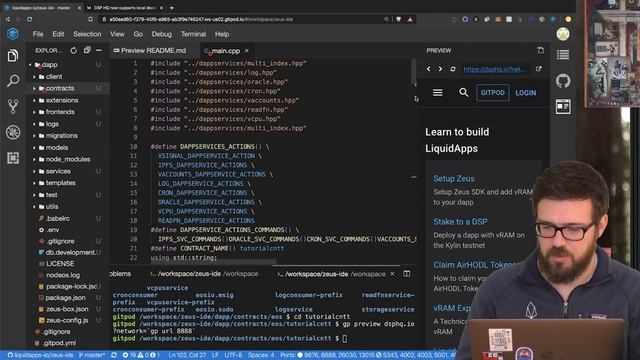
Task: Open the Source Control git view
Action: 13,107
